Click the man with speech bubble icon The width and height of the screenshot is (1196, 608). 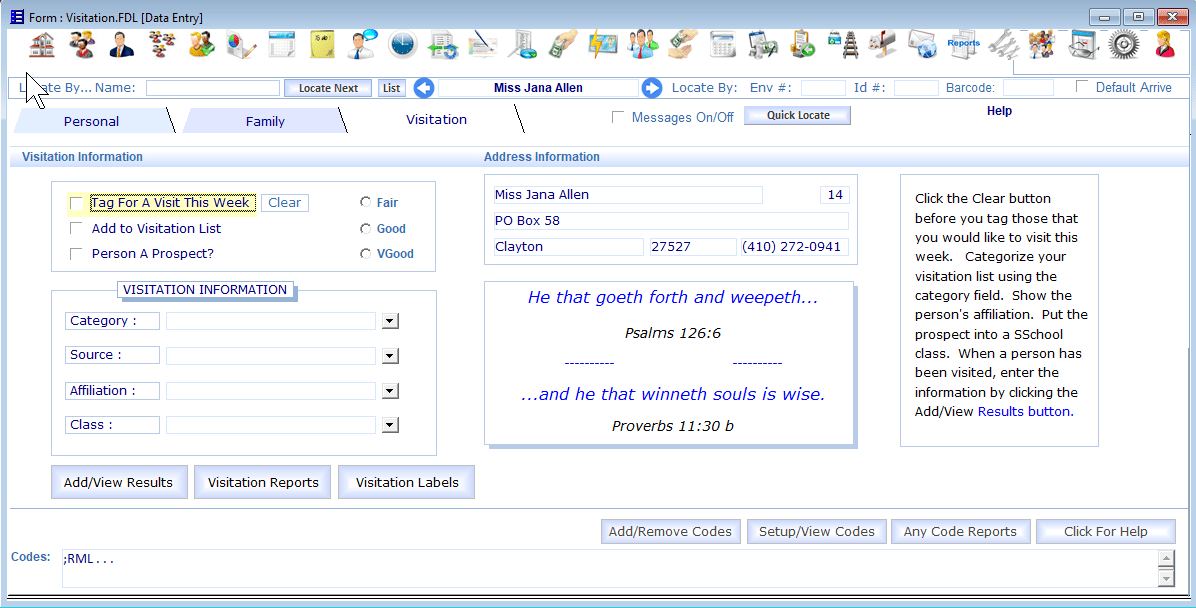pyautogui.click(x=362, y=45)
